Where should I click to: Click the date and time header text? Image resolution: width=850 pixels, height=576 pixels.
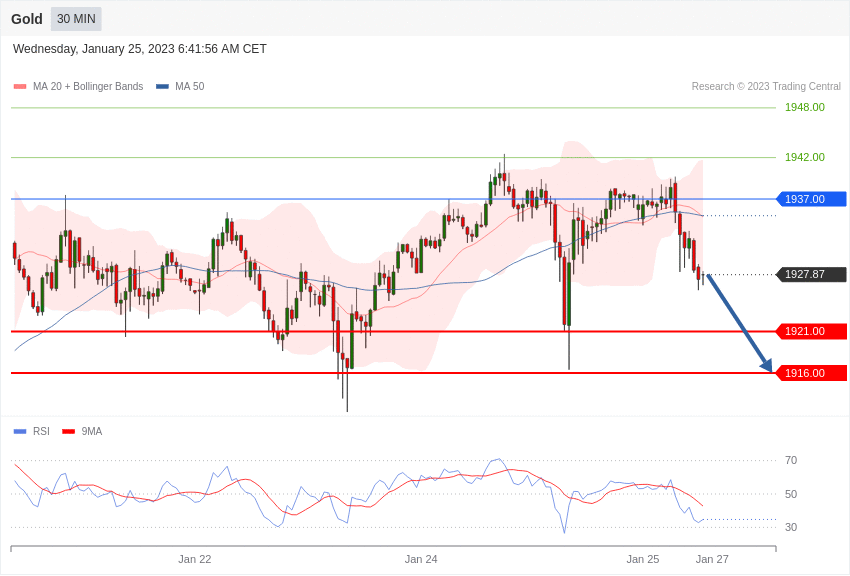coord(139,49)
